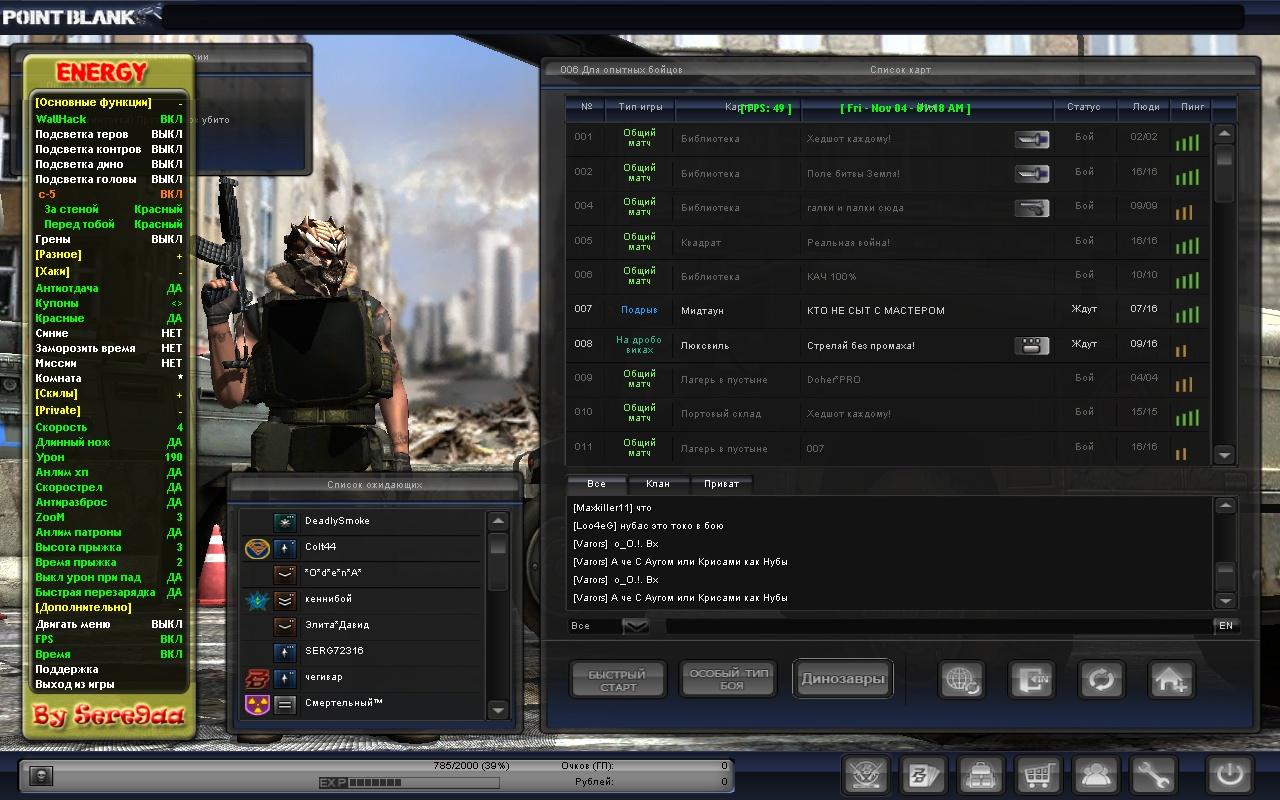Toggle the FPS display option
1280x800 pixels.
click(x=108, y=639)
